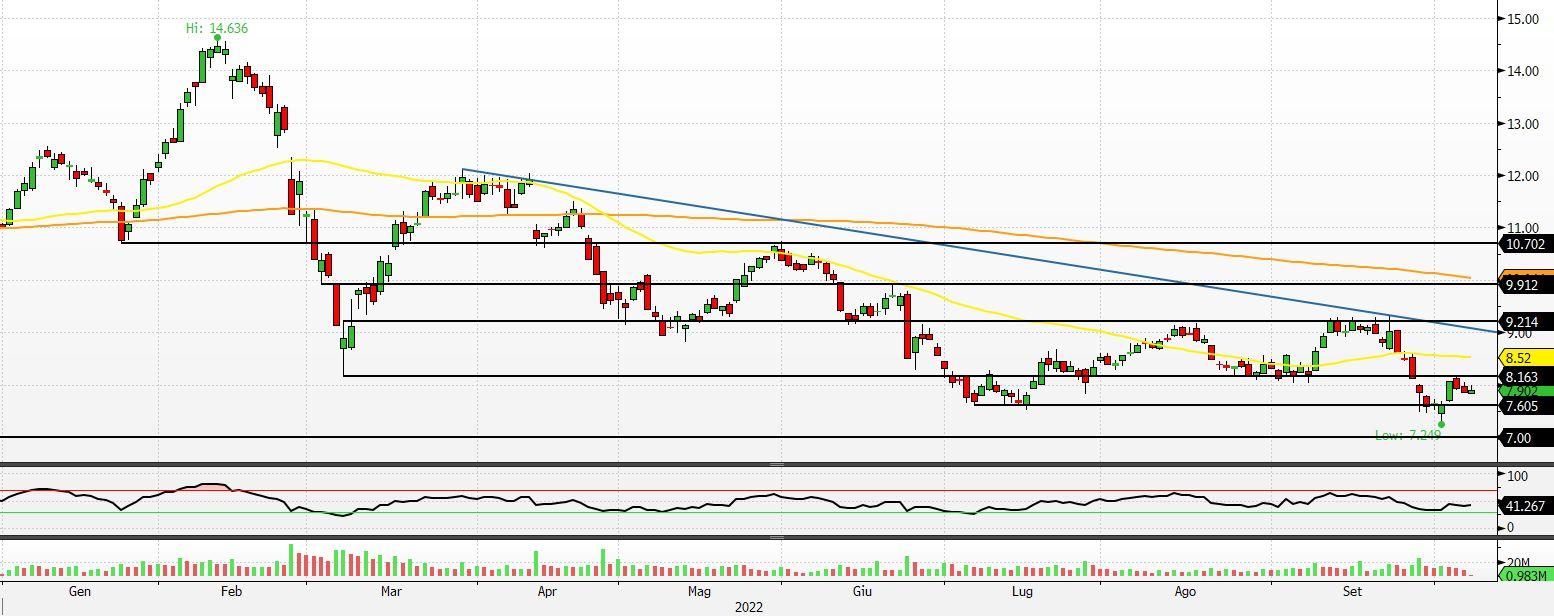
Task: Click the 10.702 price level label
Action: 1526,243
